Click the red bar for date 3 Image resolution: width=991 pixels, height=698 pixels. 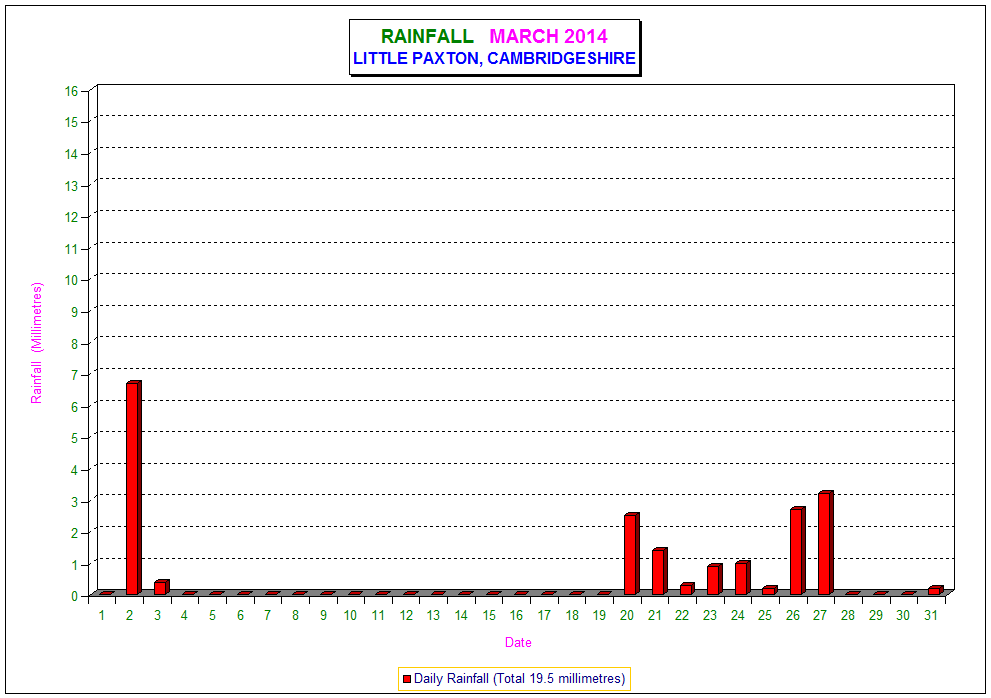coord(161,587)
